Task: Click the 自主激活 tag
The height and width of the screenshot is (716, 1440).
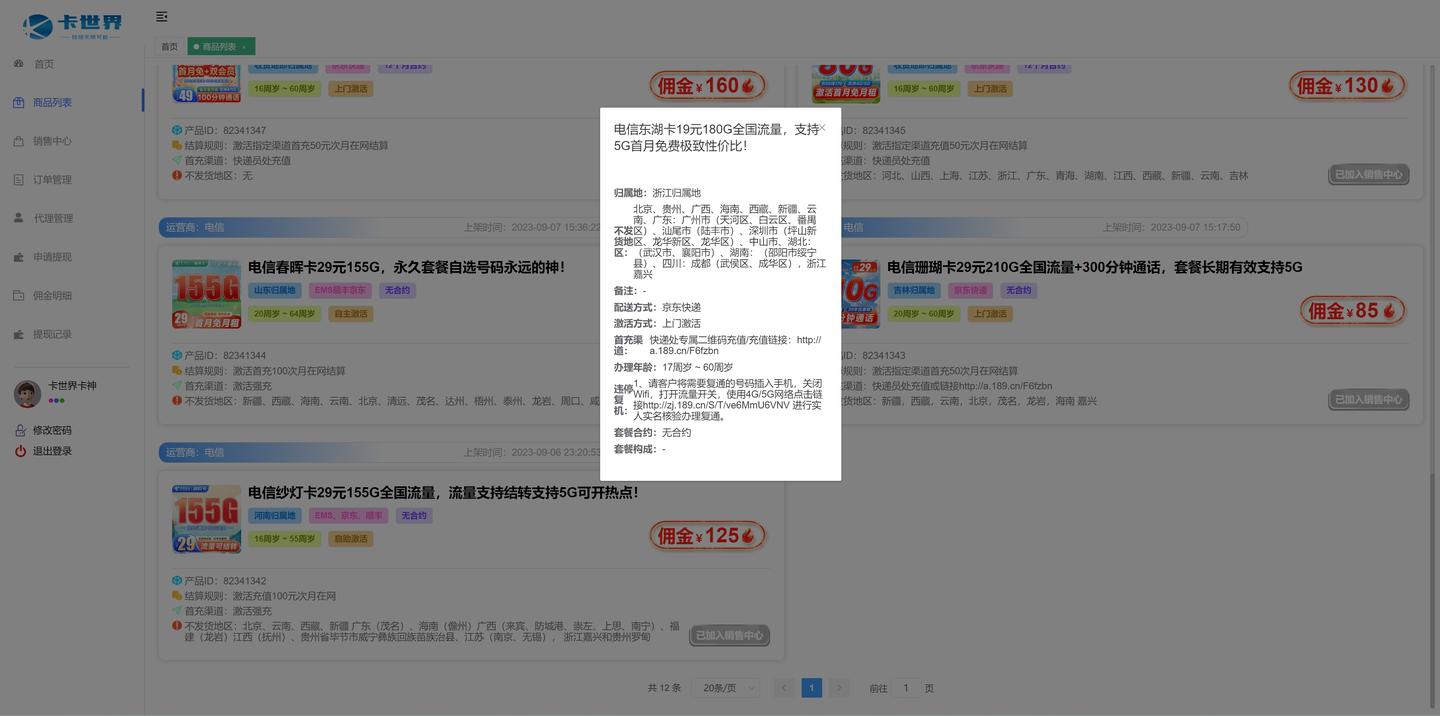Action: (351, 314)
